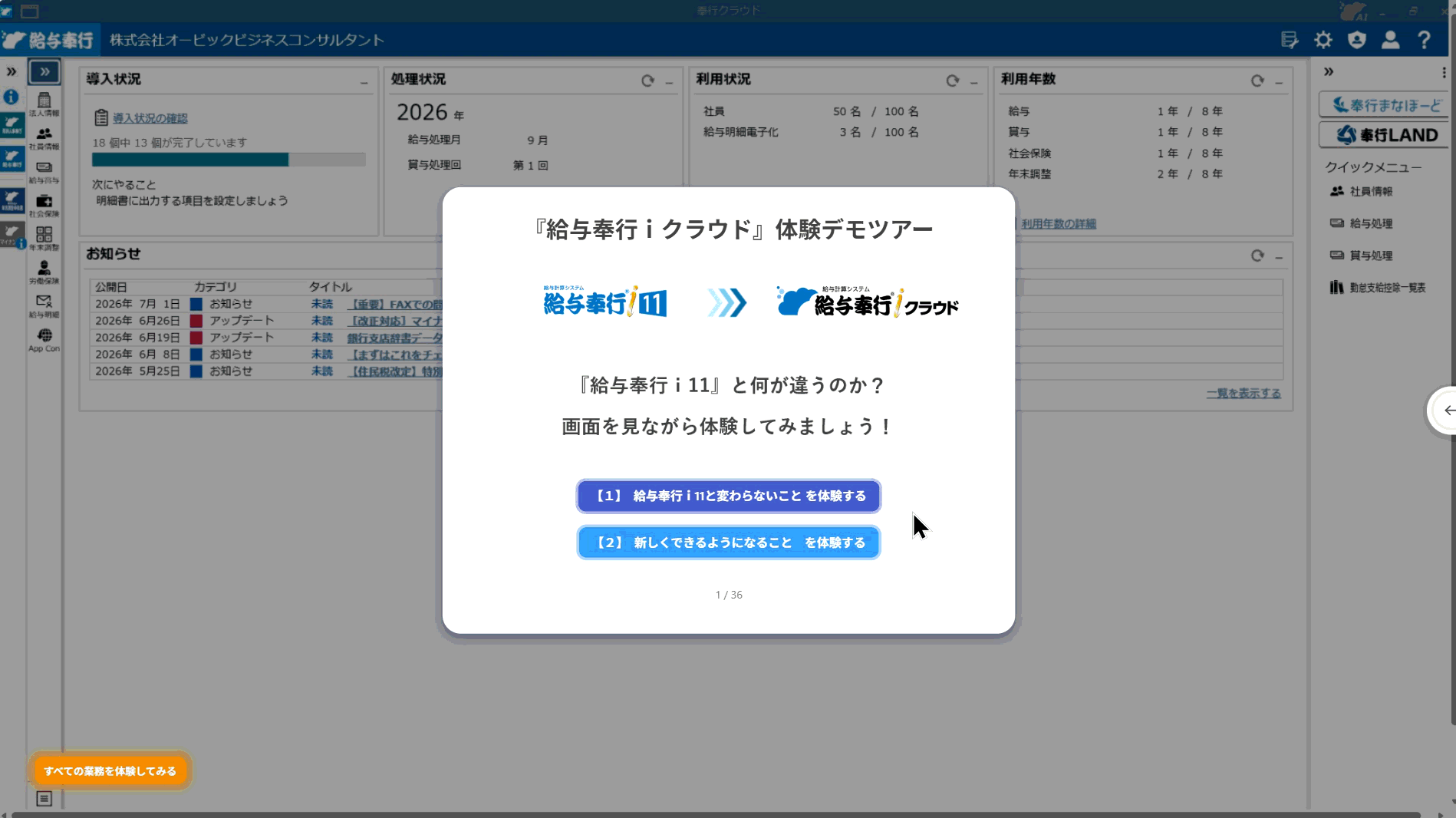Viewport: 1456px width, 818px height.
Task: Refresh the 利用状況 panel
Action: tap(953, 81)
